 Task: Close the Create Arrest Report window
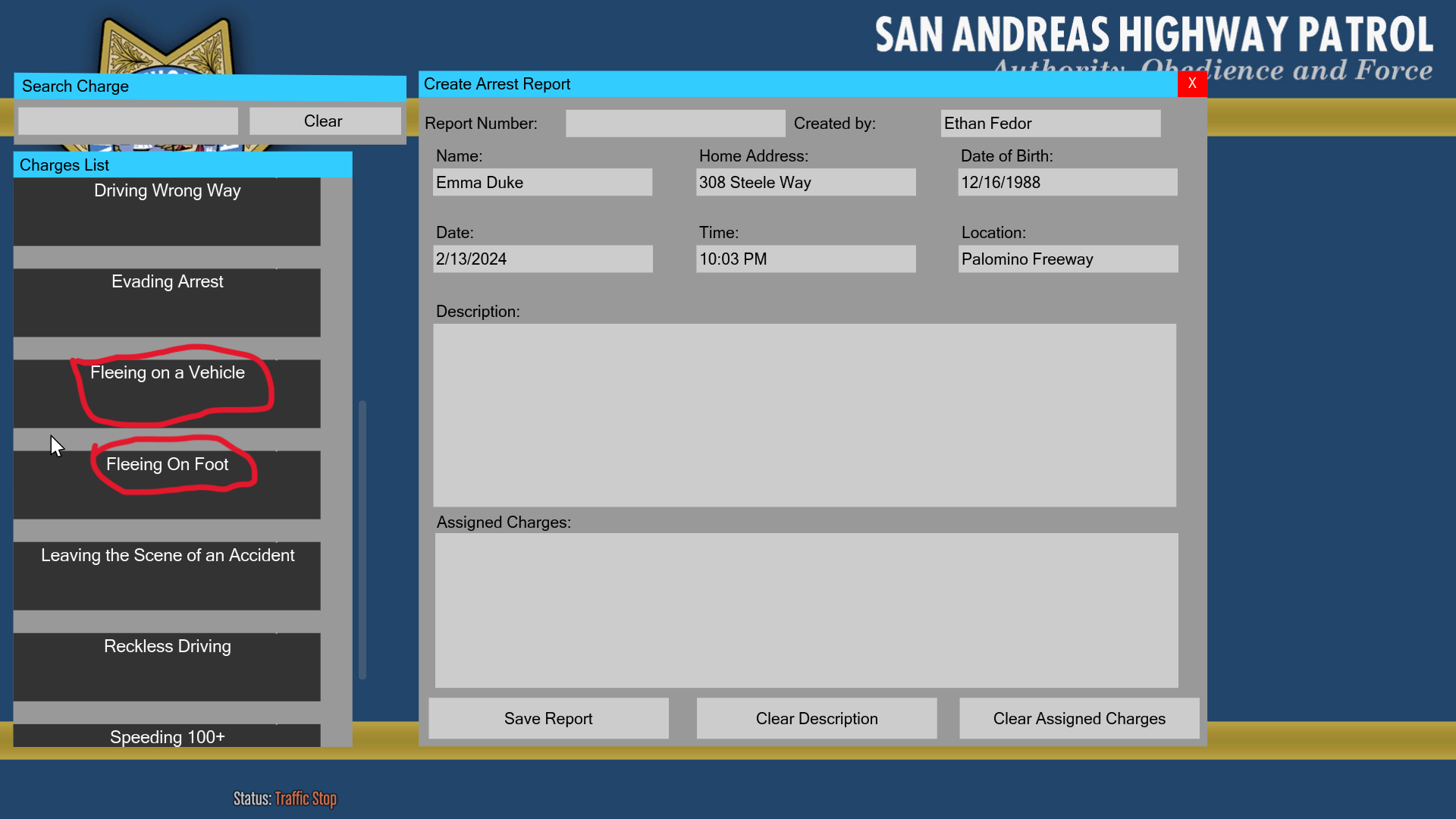point(1191,83)
